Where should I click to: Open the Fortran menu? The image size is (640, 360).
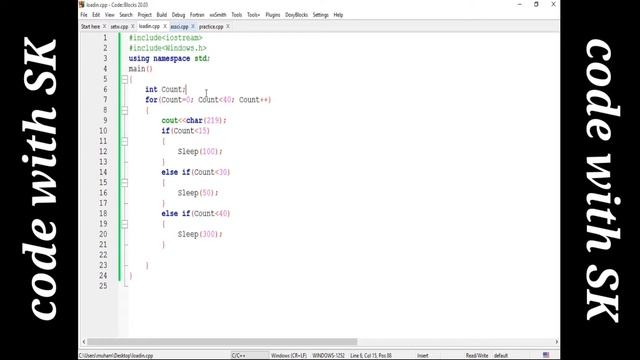pos(197,15)
